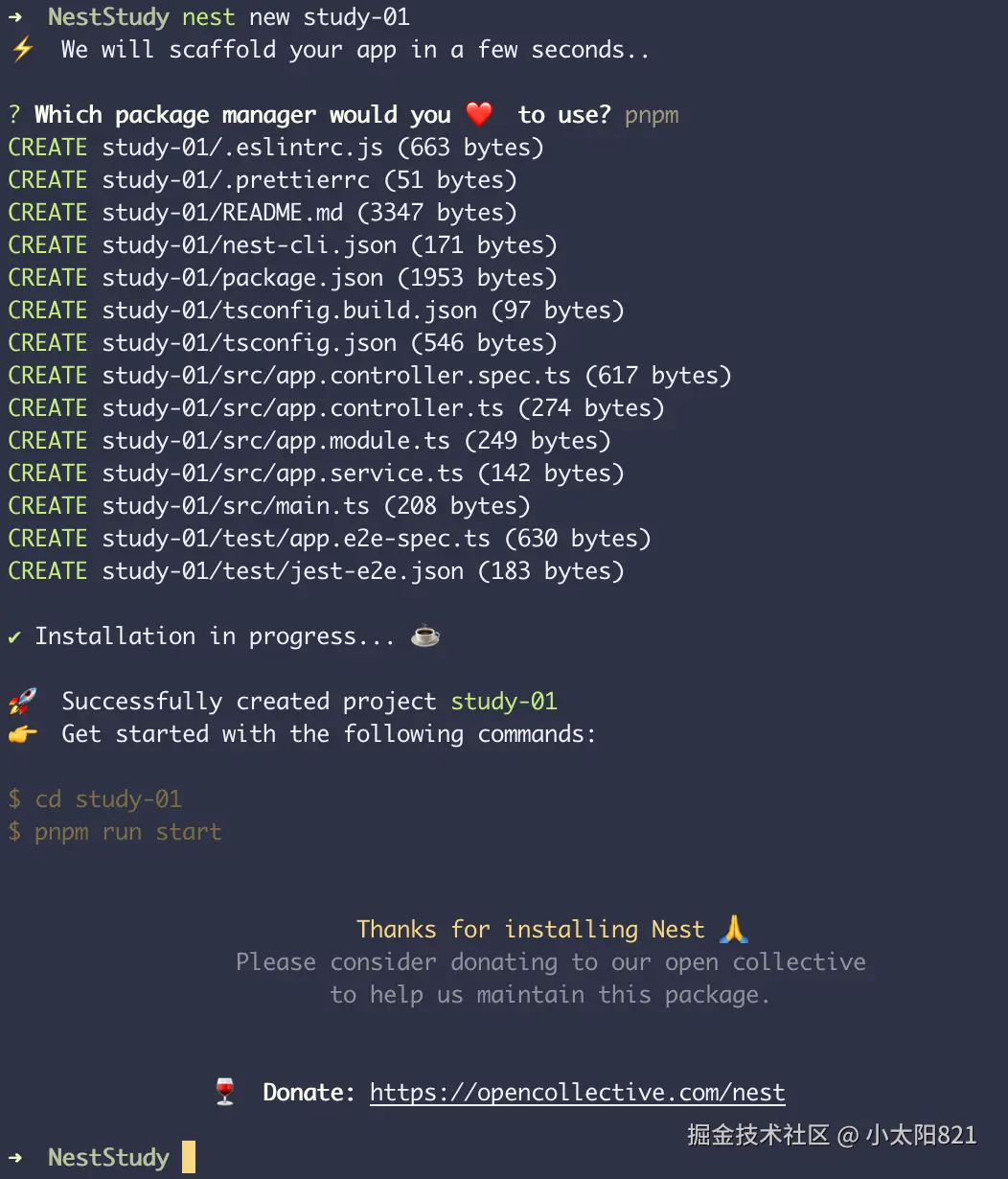This screenshot has height=1179, width=1008.
Task: Click the pnpm package manager answer
Action: click(x=652, y=115)
